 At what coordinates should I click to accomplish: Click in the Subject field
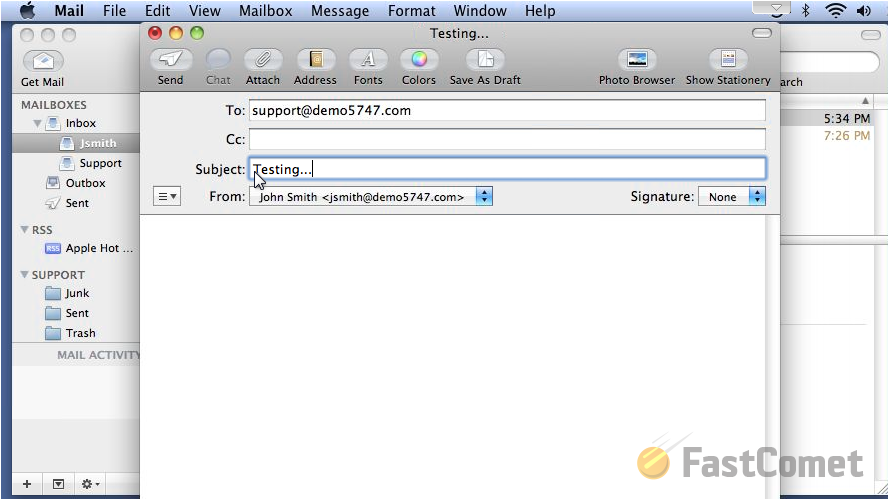point(507,169)
